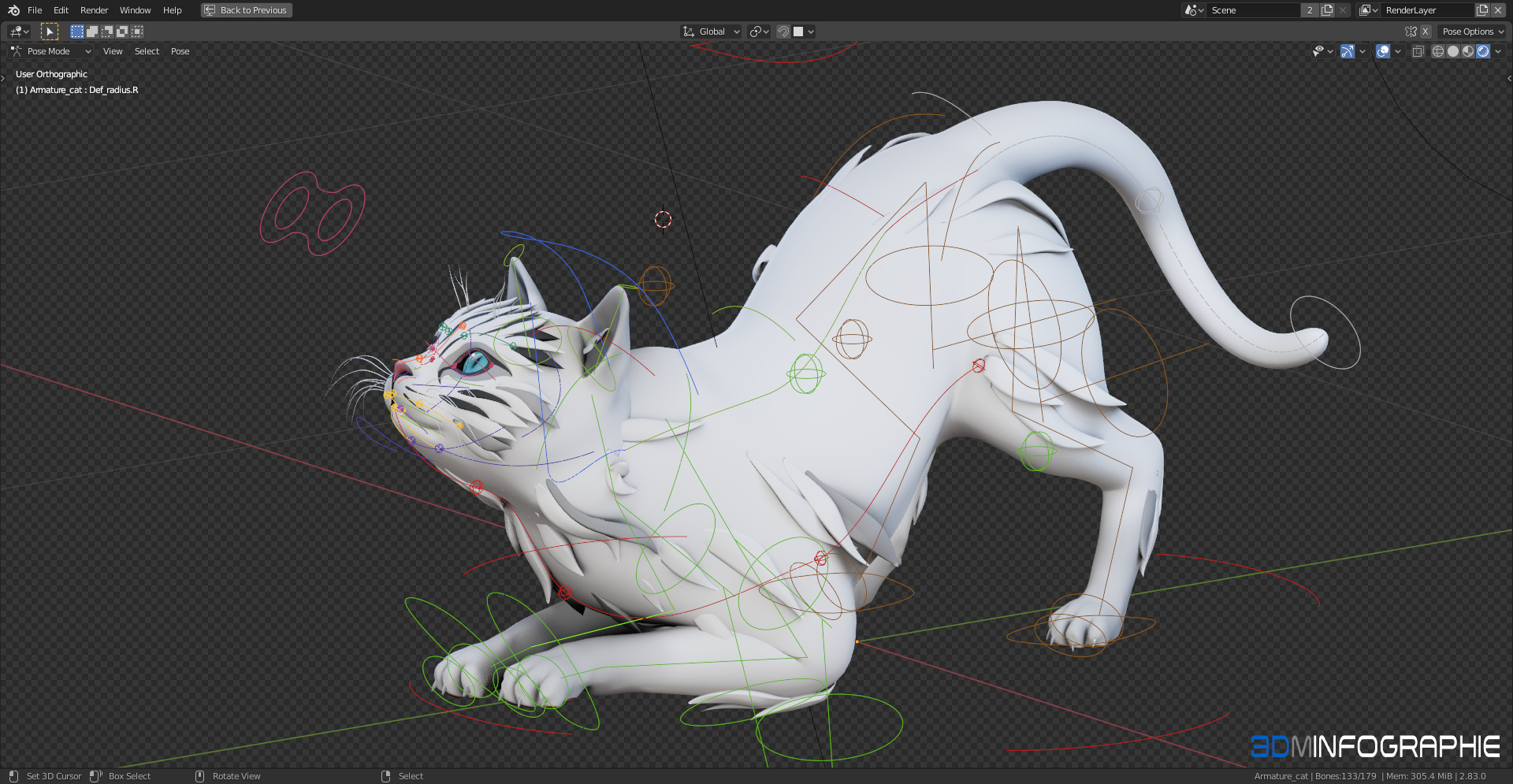Open the Window menu
Viewport: 1513px width, 784px height.
135,10
